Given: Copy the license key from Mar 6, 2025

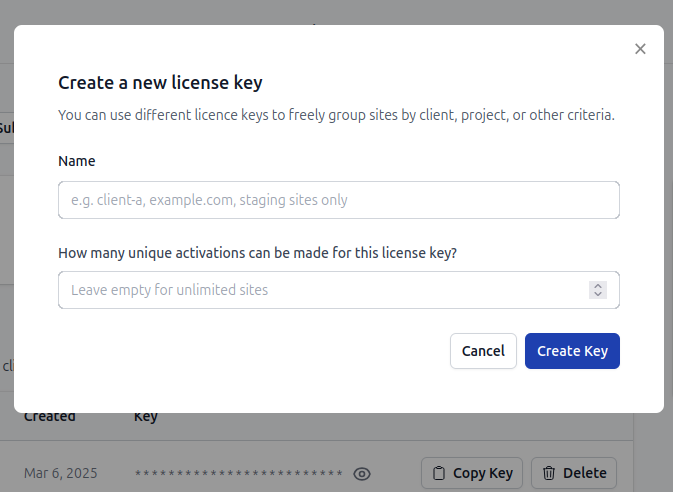Looking at the screenshot, I should (x=472, y=473).
